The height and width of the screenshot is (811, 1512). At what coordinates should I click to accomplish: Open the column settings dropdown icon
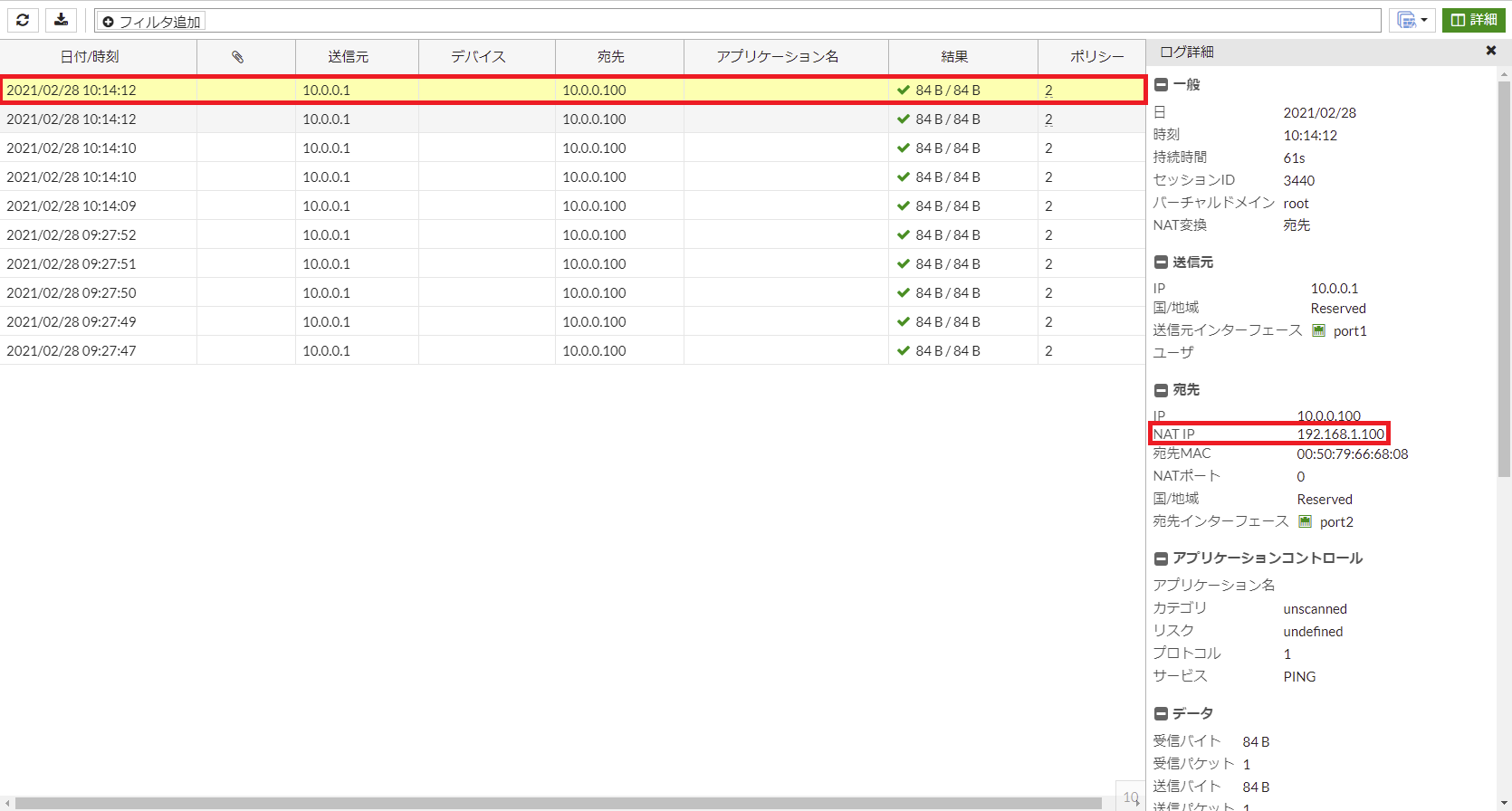(x=1412, y=20)
